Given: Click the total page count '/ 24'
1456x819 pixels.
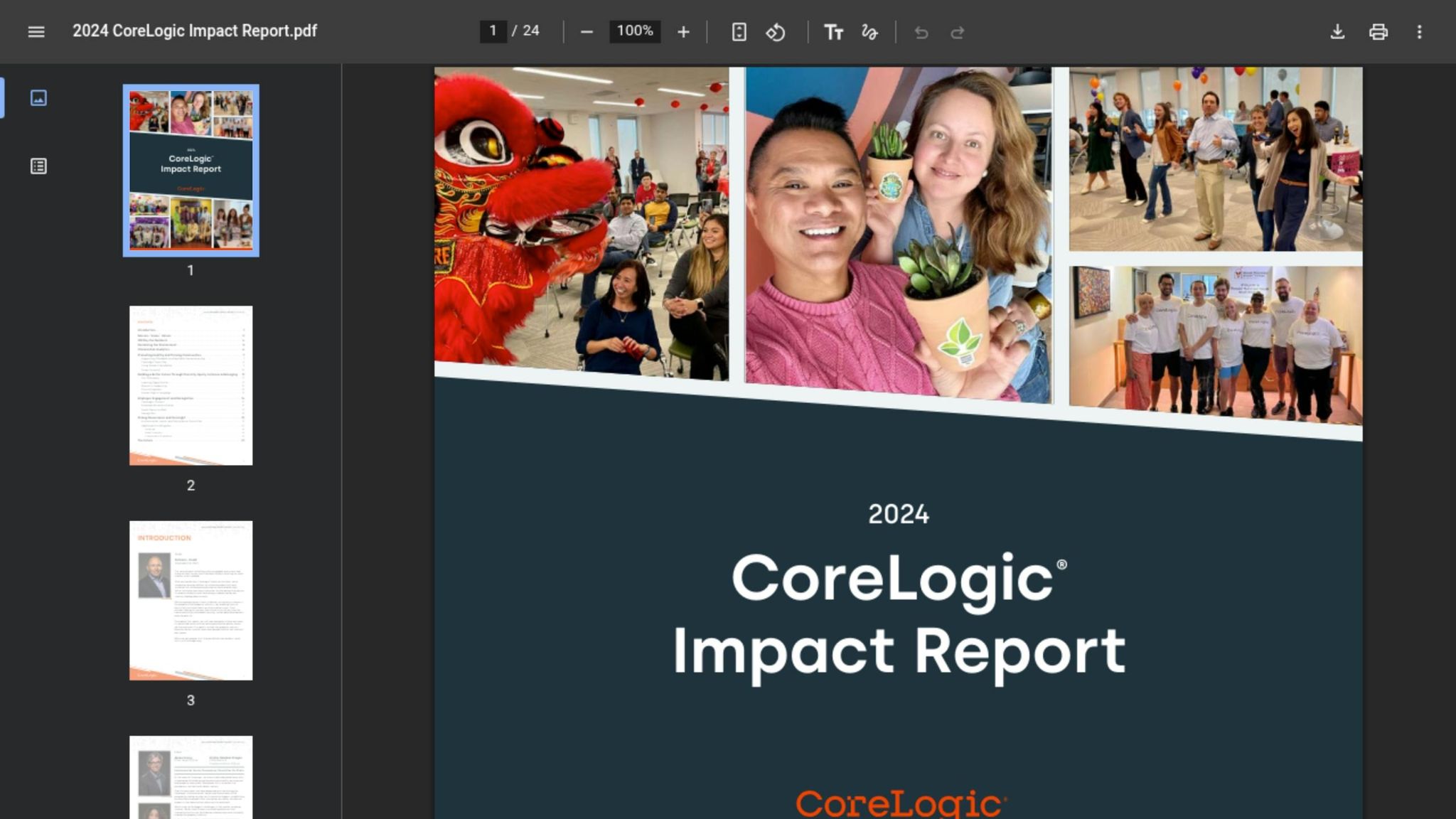Looking at the screenshot, I should click(526, 31).
